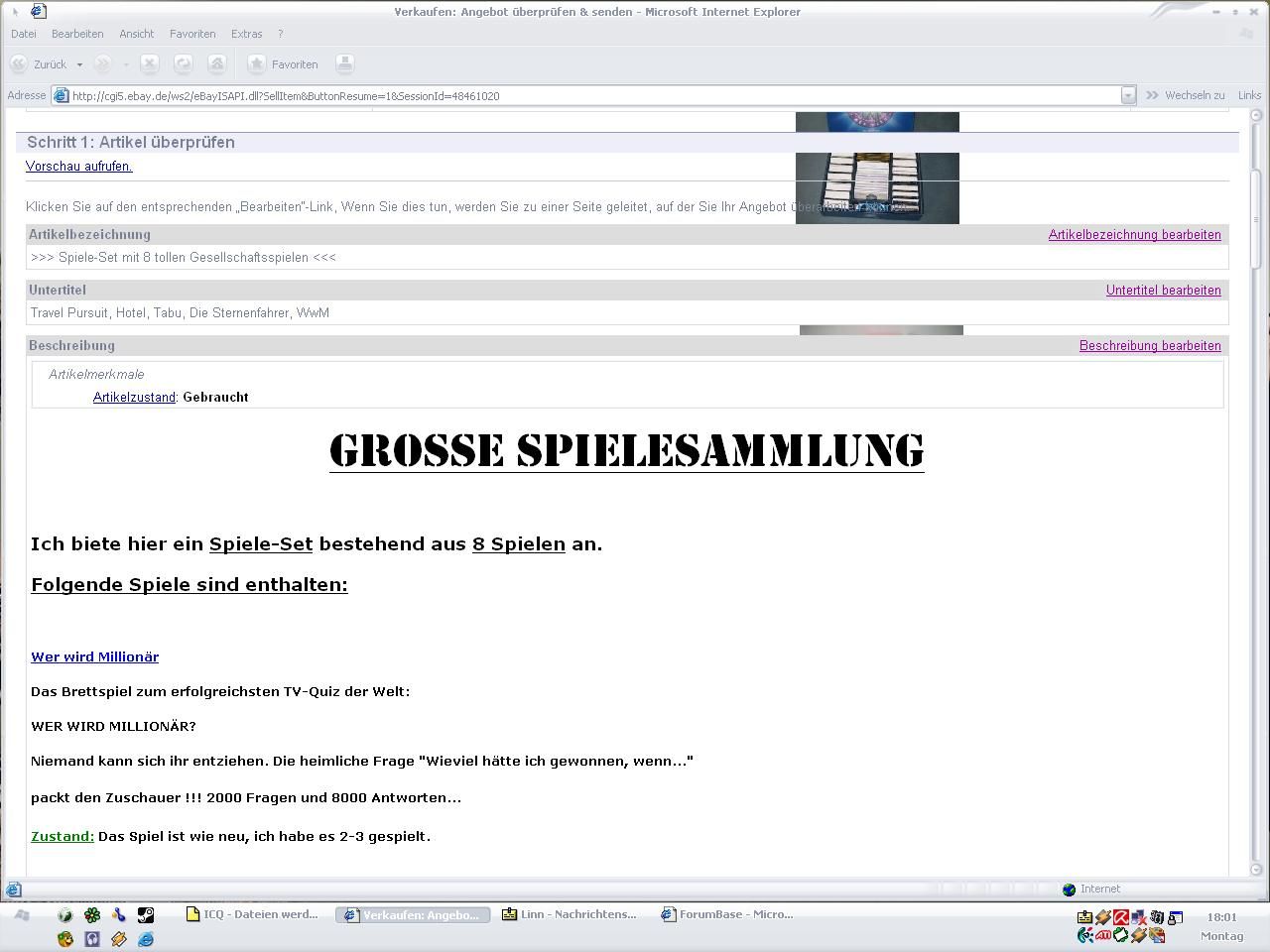1270x952 pixels.
Task: Click the underlined Zustand: label
Action: tap(63, 836)
